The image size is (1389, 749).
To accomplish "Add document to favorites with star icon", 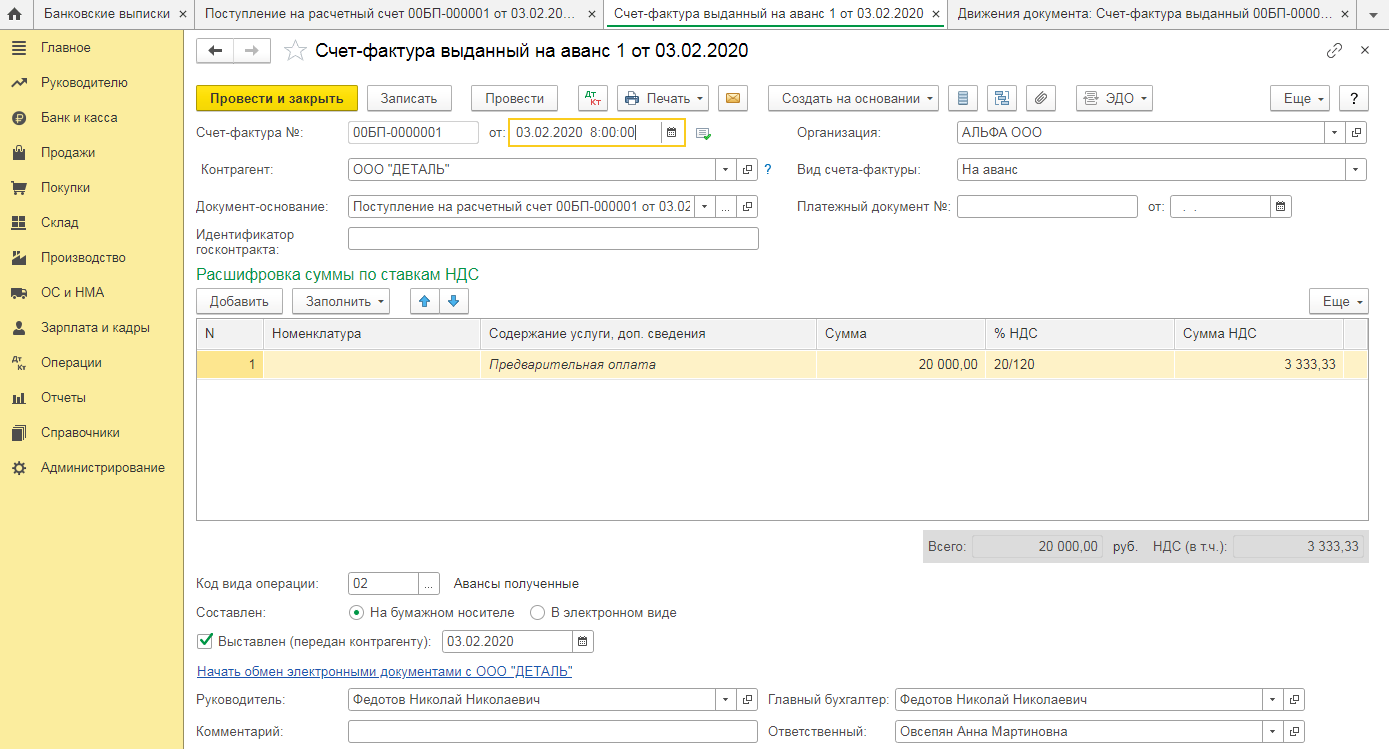I will coord(295,51).
